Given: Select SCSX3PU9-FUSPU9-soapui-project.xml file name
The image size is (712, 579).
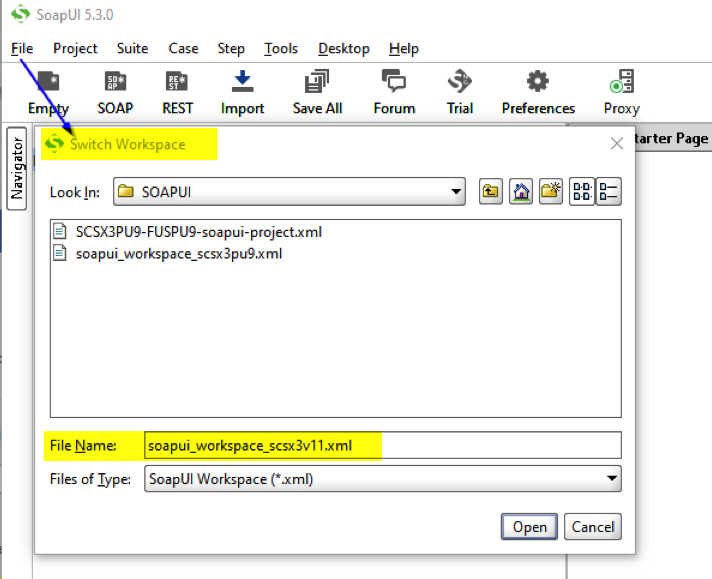Looking at the screenshot, I should point(198,232).
